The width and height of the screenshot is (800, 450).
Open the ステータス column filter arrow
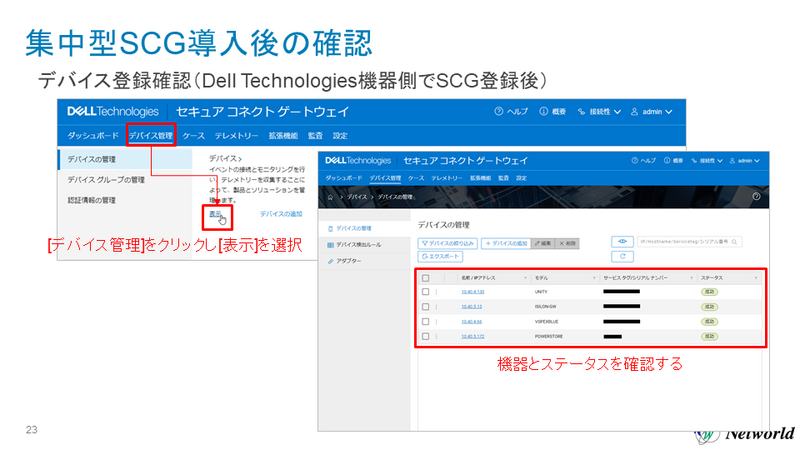coord(756,278)
